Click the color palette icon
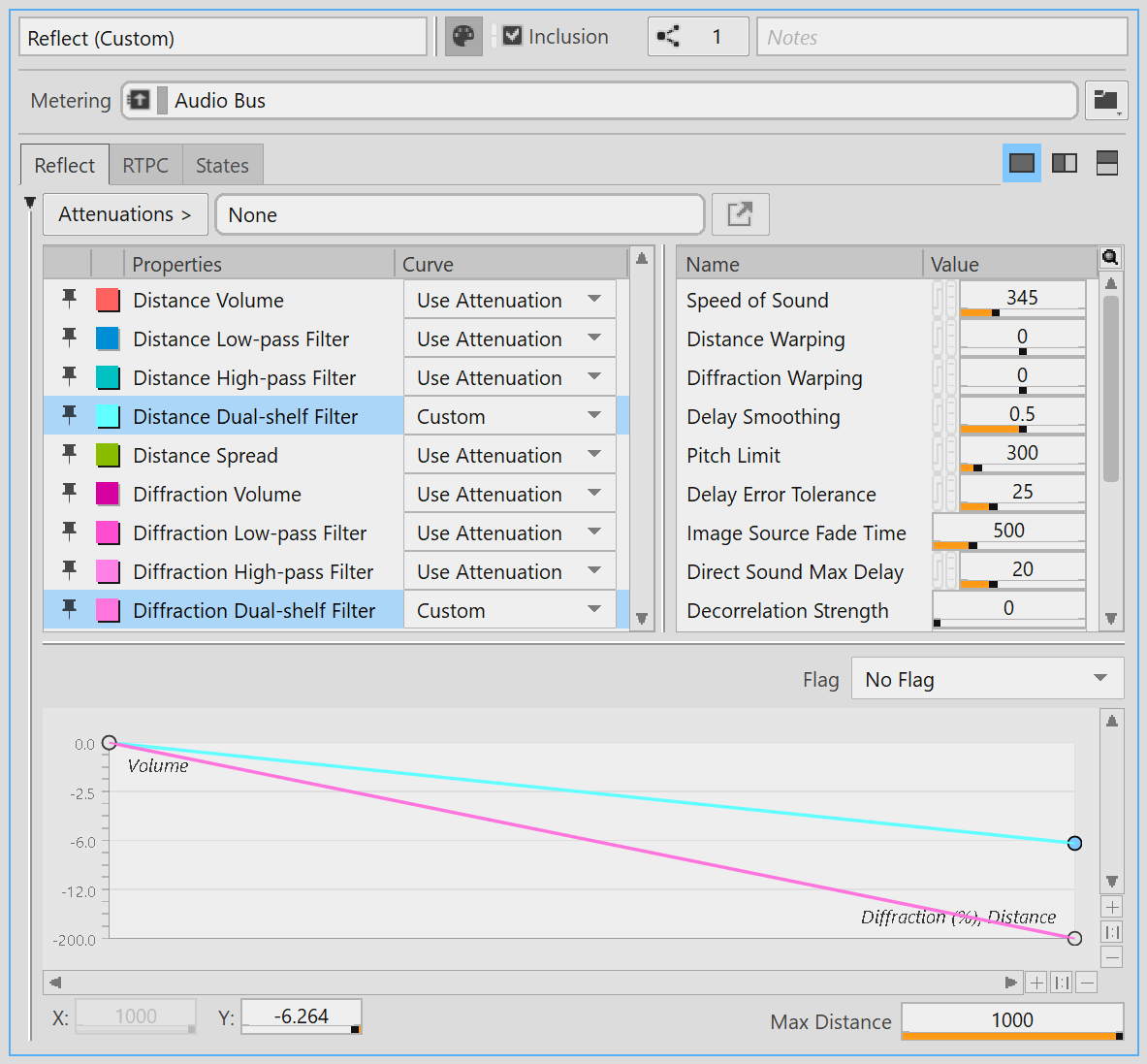Image resolution: width=1147 pixels, height=1064 pixels. pyautogui.click(x=463, y=37)
